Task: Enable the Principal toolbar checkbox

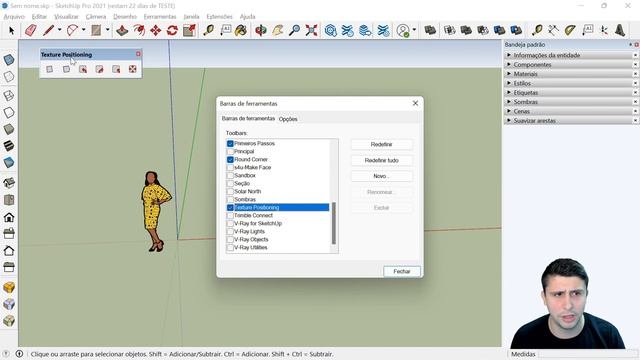Action: click(230, 151)
